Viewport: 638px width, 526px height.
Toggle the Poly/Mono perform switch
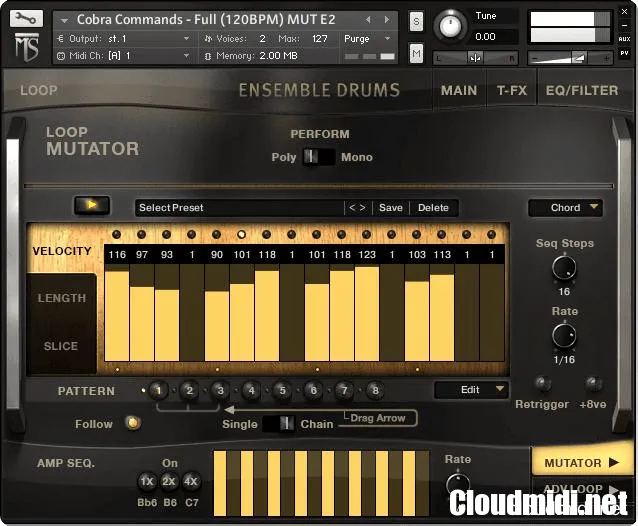click(x=319, y=157)
